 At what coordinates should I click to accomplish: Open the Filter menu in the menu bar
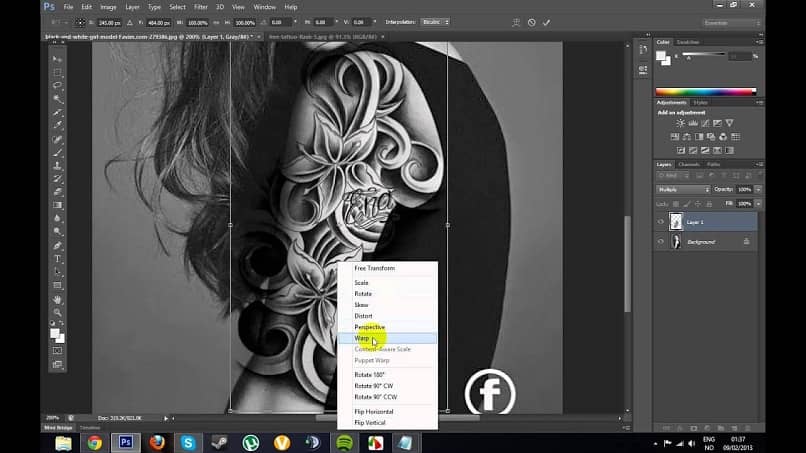tap(199, 7)
